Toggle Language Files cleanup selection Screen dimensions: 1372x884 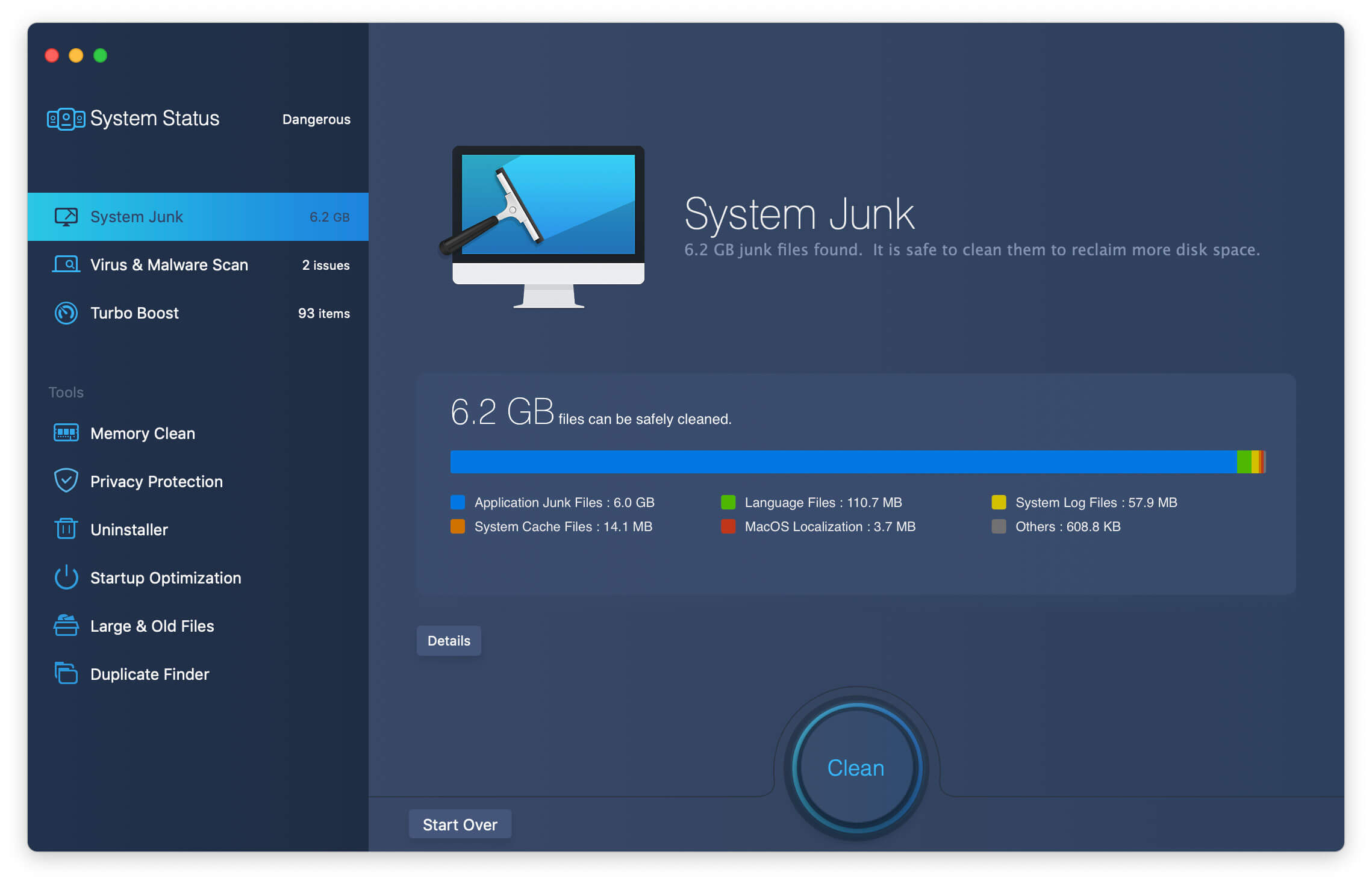[728, 503]
